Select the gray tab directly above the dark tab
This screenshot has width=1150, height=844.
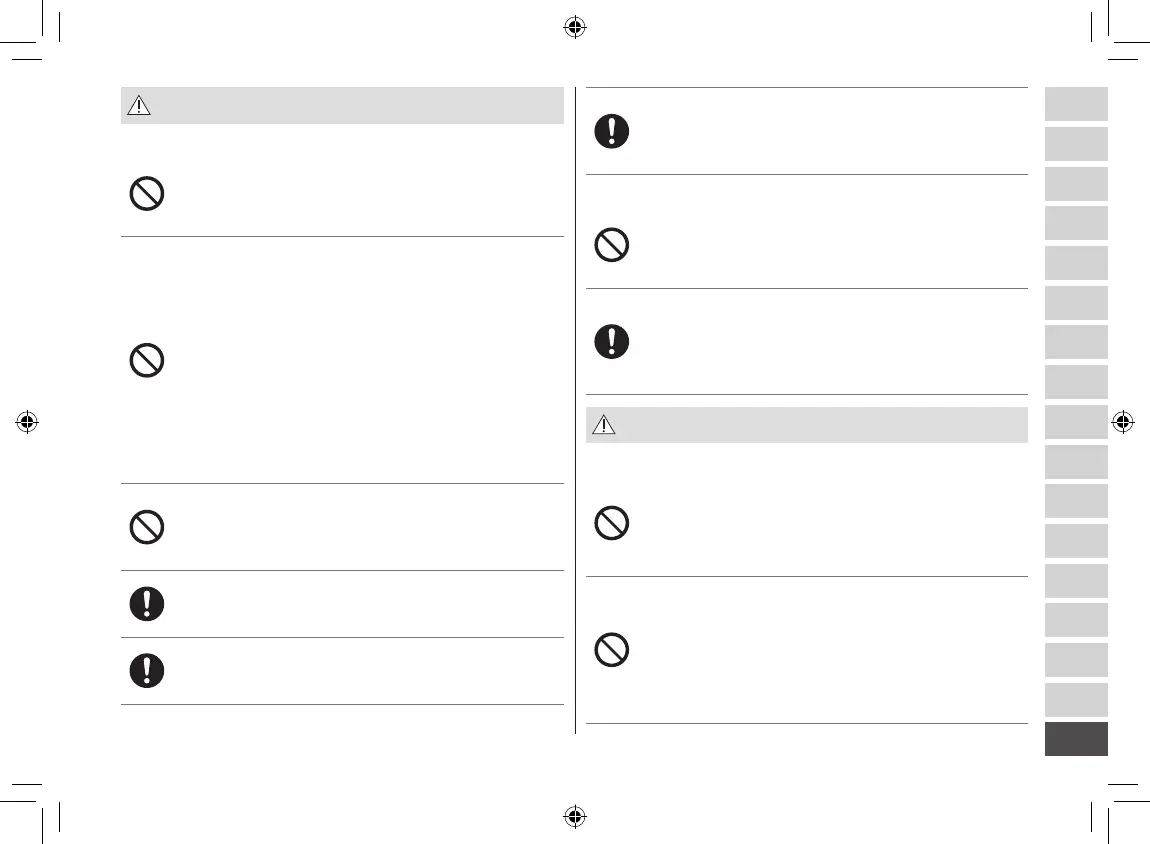click(1076, 700)
